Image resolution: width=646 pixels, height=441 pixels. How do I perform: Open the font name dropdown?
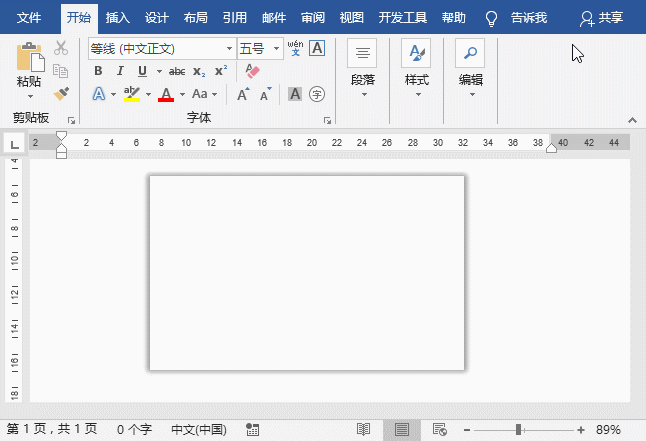pyautogui.click(x=229, y=48)
